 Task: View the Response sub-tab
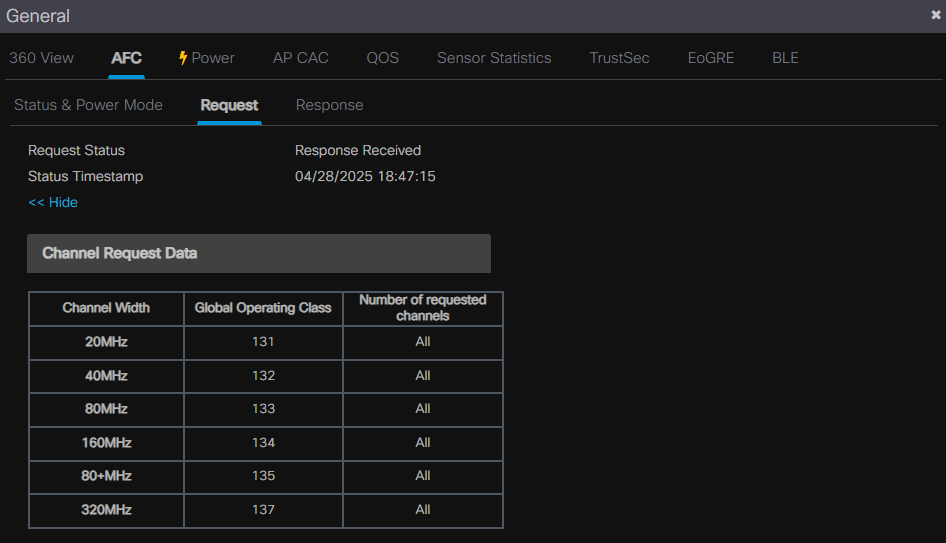[329, 105]
